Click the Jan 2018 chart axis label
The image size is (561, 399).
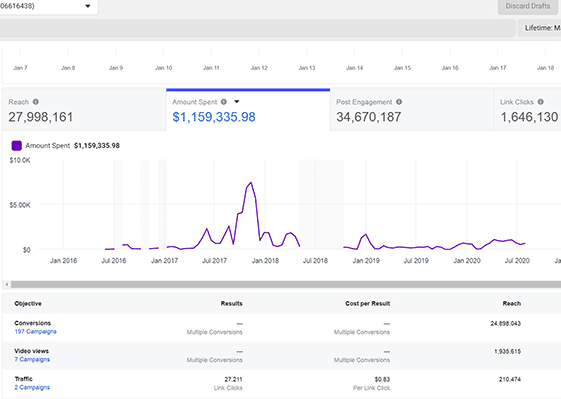(265, 261)
